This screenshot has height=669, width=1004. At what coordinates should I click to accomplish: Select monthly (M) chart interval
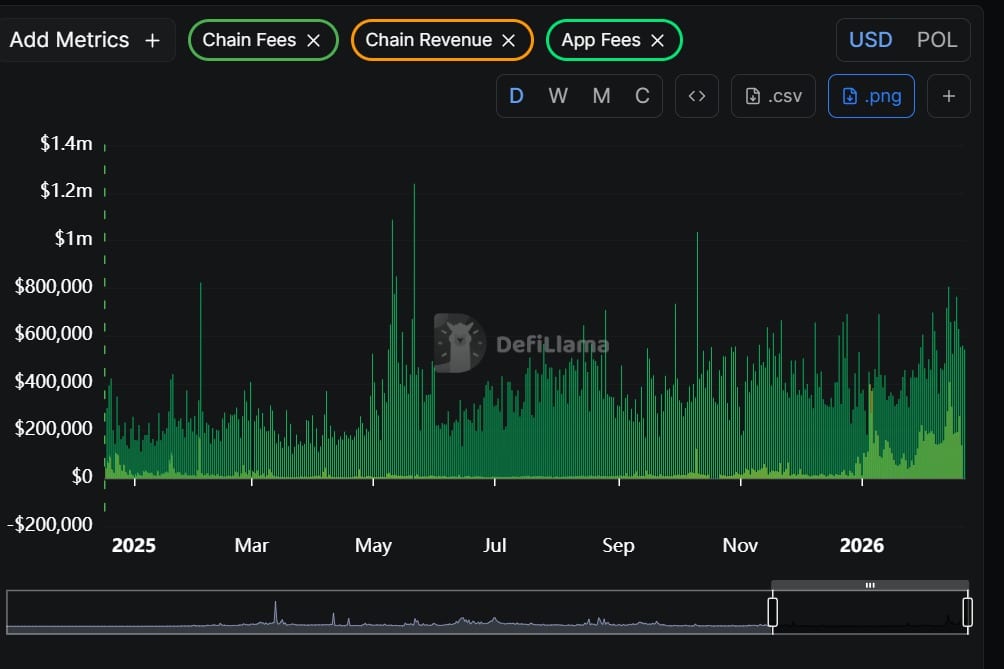tap(601, 96)
